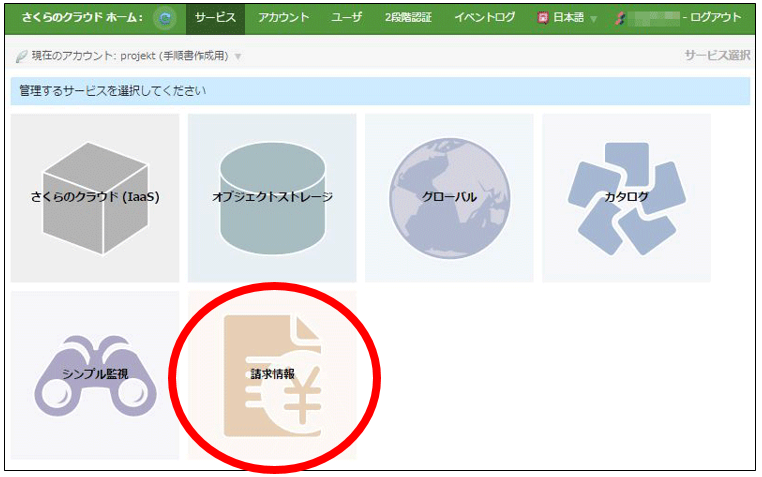Open the カタログ service tile
Screen dimensions: 762x477
pos(626,198)
